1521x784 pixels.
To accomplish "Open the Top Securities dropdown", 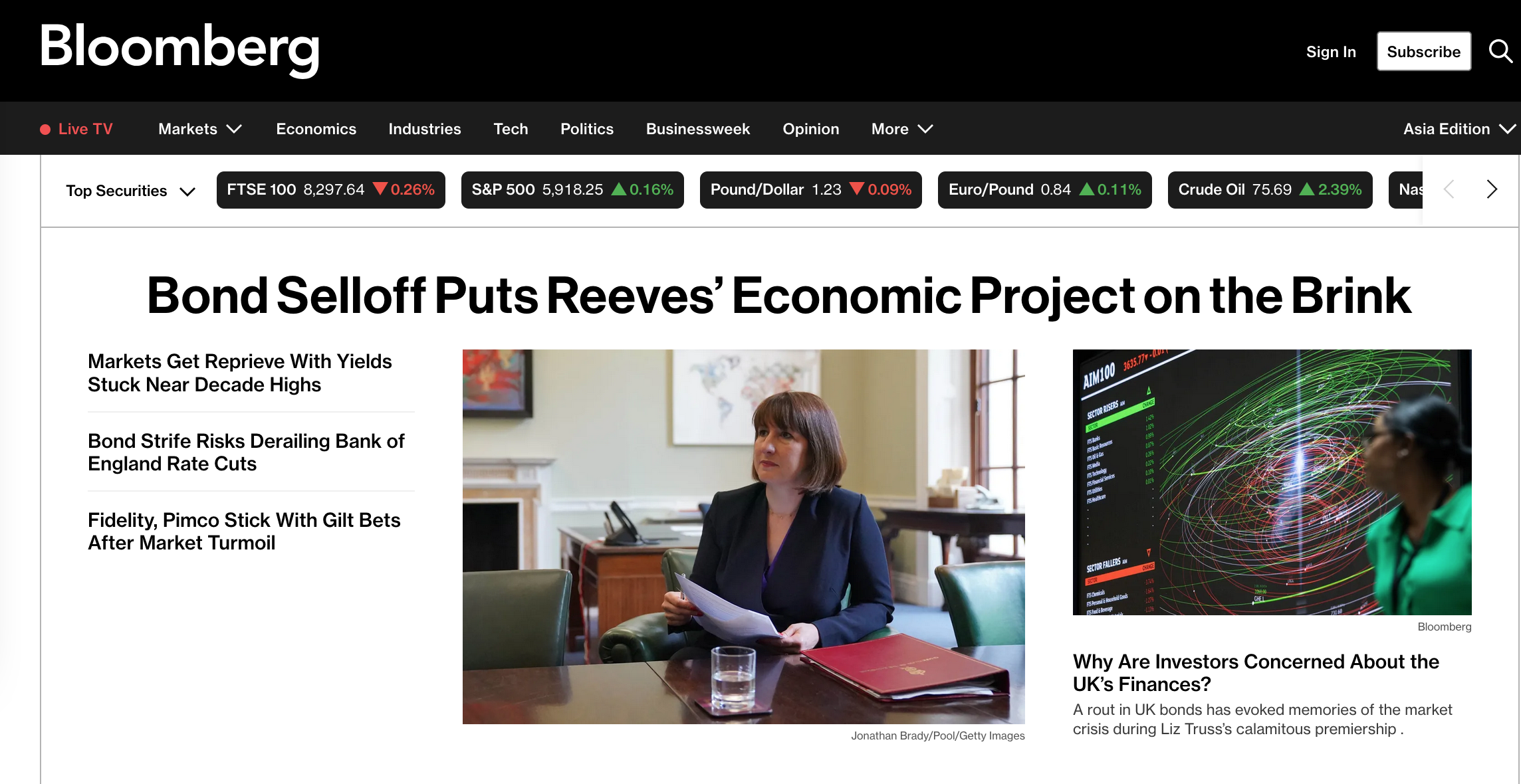I will pyautogui.click(x=130, y=191).
